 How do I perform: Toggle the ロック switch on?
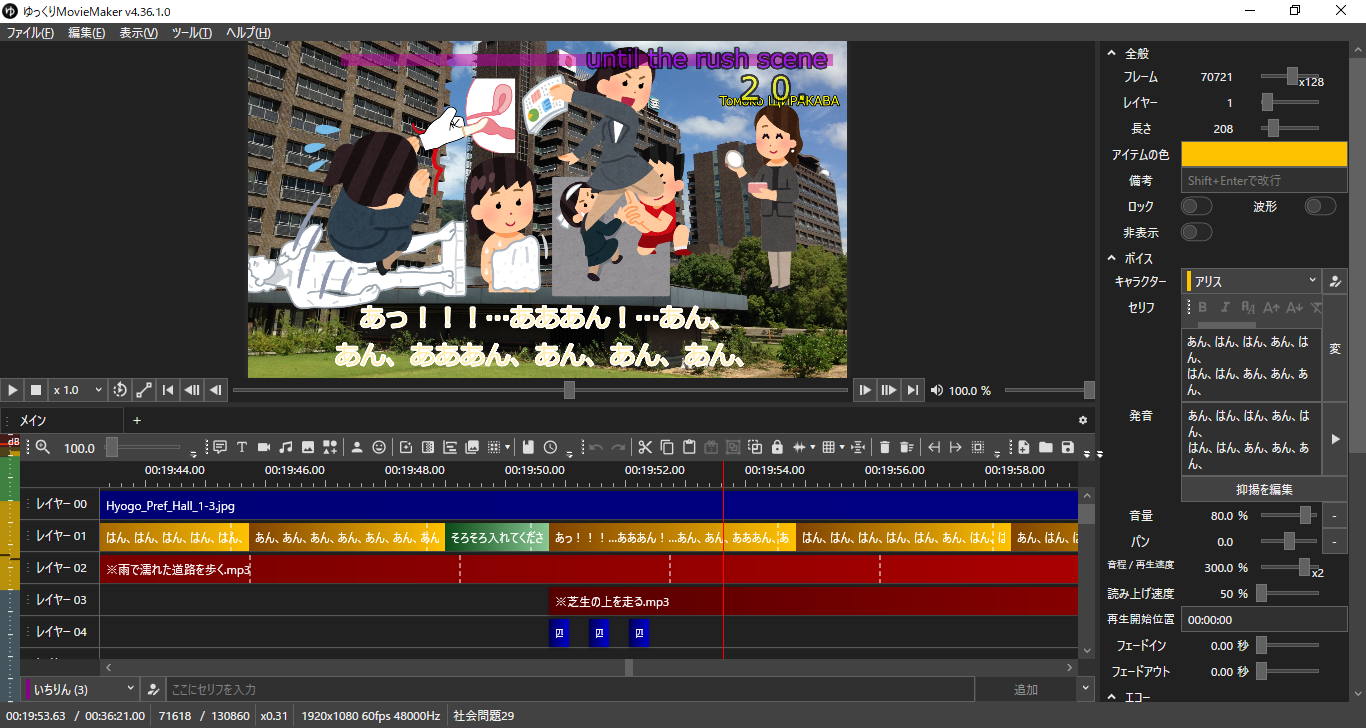click(x=1196, y=206)
